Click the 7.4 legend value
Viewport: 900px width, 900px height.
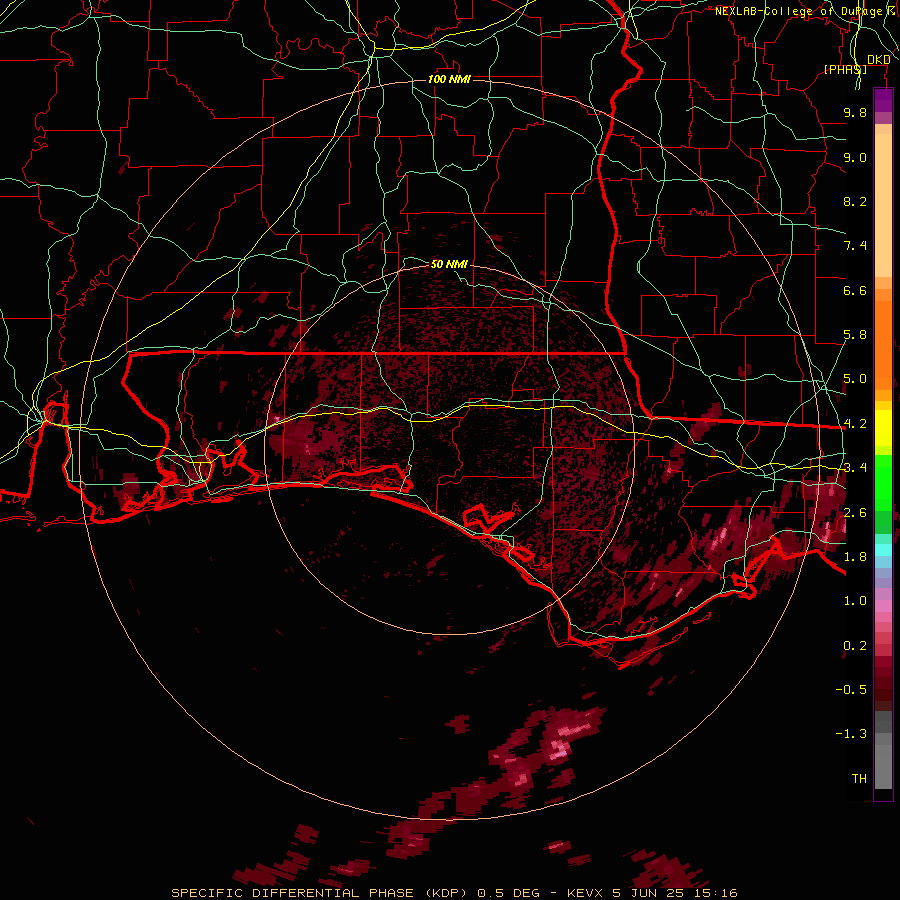tap(855, 246)
